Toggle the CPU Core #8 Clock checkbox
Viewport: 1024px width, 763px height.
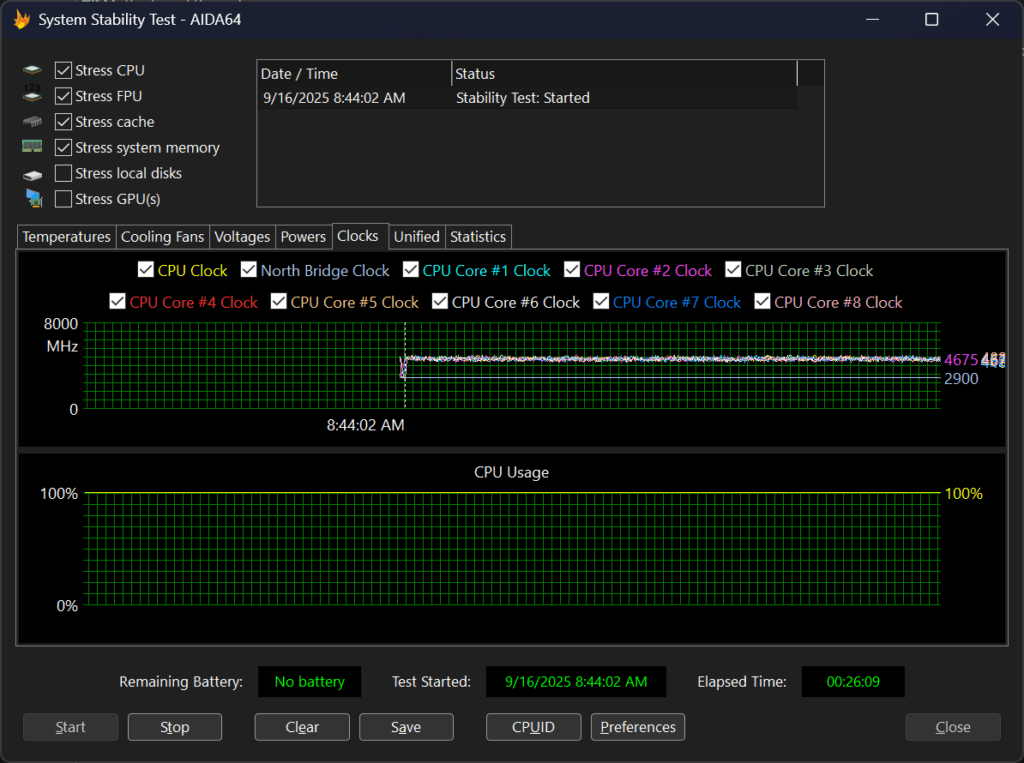click(x=762, y=301)
